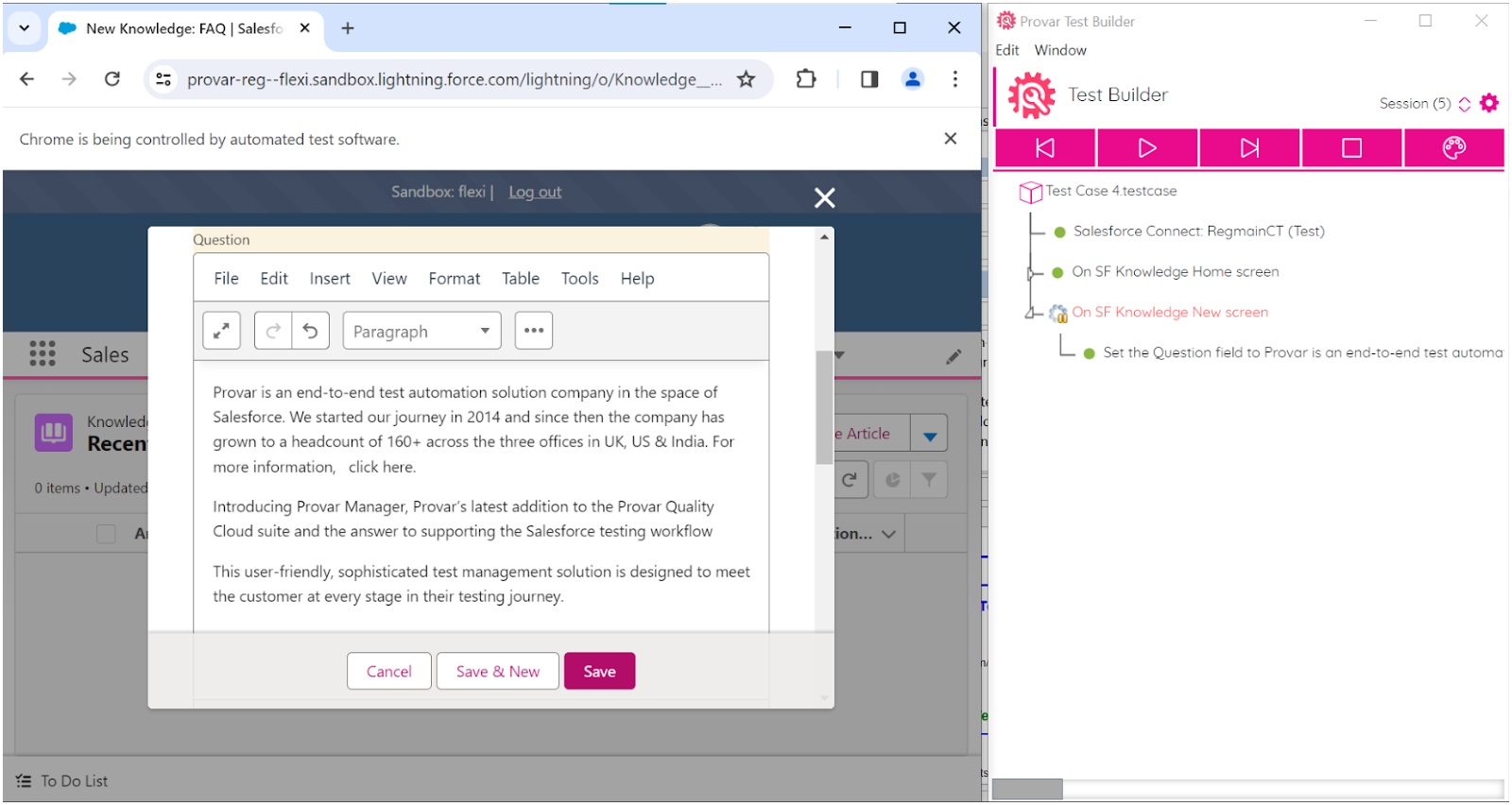Click the Session (5) up-down selector
The height and width of the screenshot is (805, 1512).
(1465, 104)
